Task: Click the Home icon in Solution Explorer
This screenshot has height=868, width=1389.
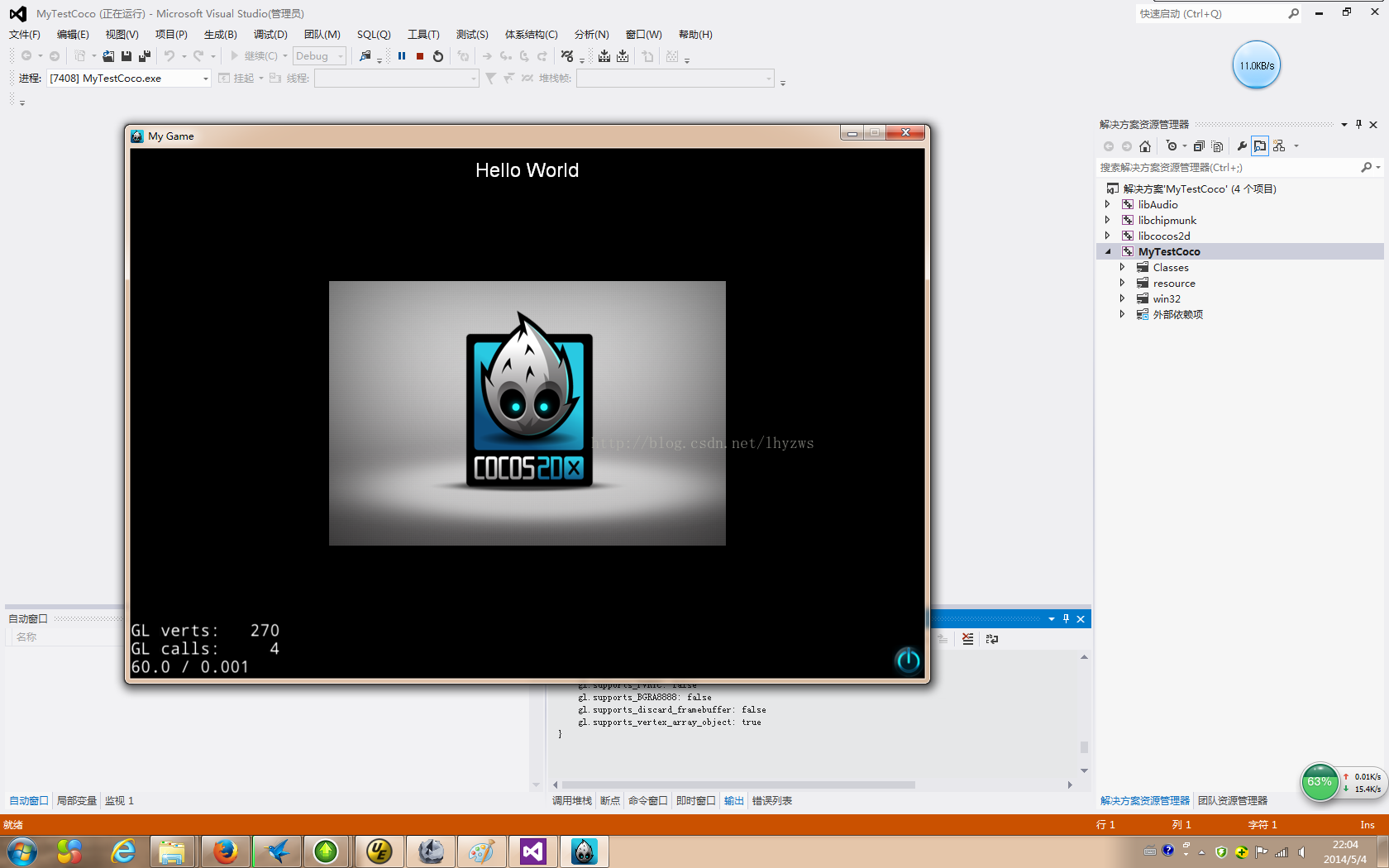Action: click(x=1145, y=146)
